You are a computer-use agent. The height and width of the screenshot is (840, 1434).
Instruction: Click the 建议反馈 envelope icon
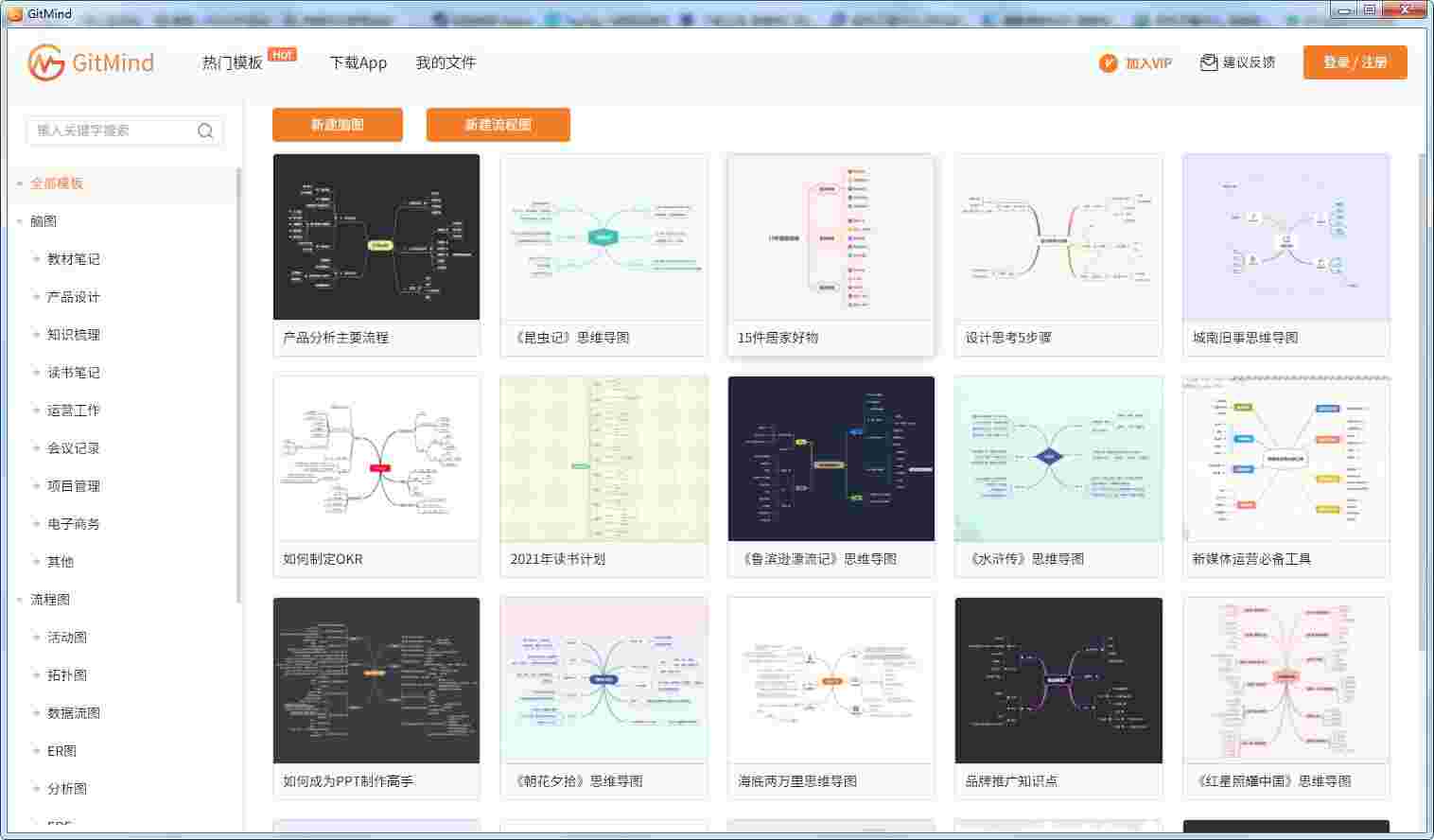pos(1208,61)
